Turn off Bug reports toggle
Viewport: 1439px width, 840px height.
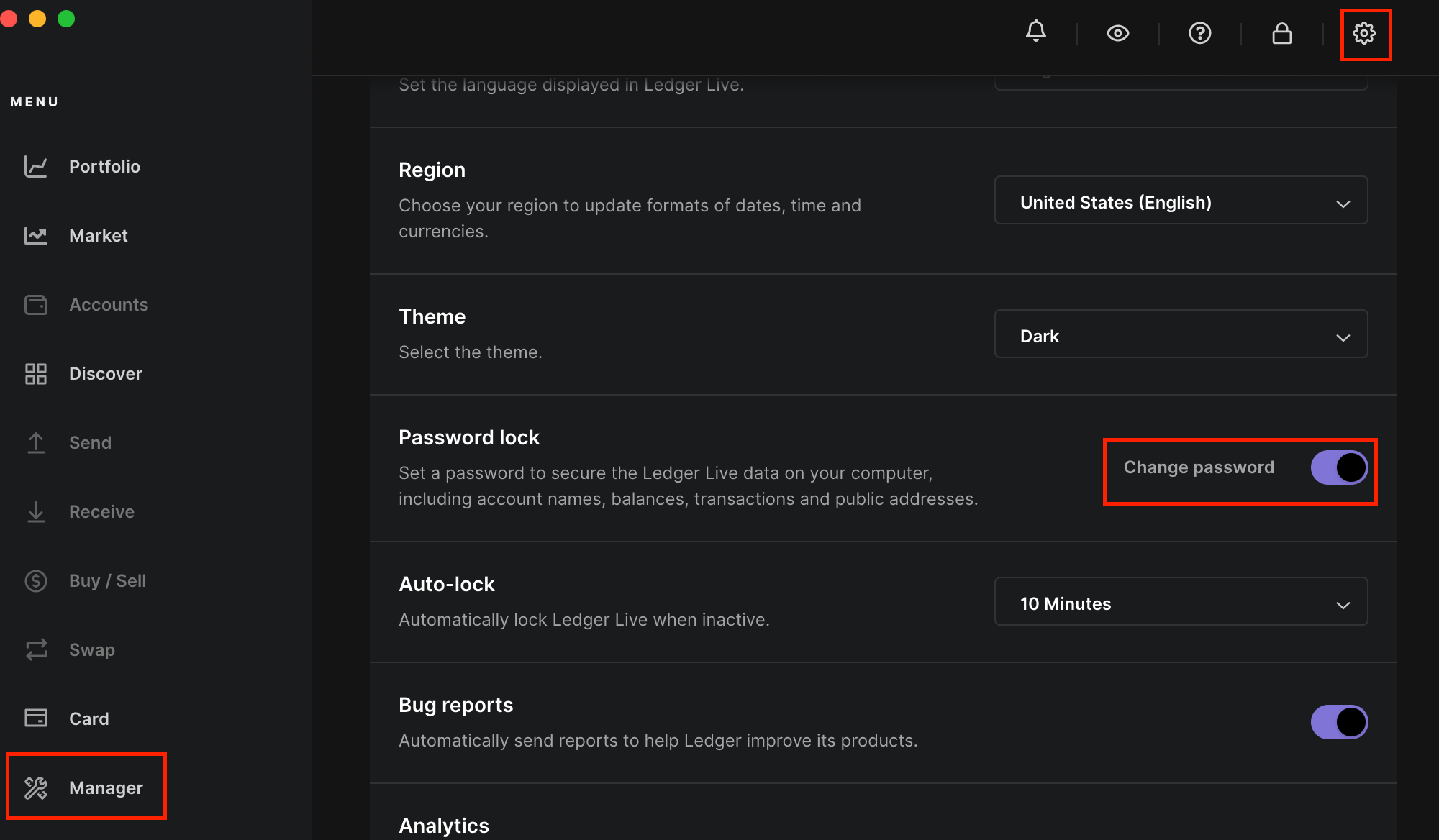coord(1338,722)
